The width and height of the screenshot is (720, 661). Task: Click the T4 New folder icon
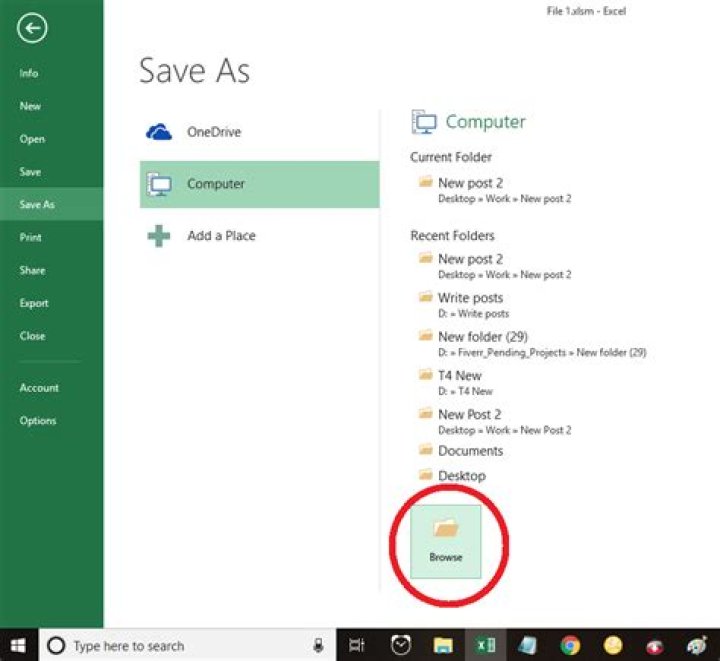point(425,374)
